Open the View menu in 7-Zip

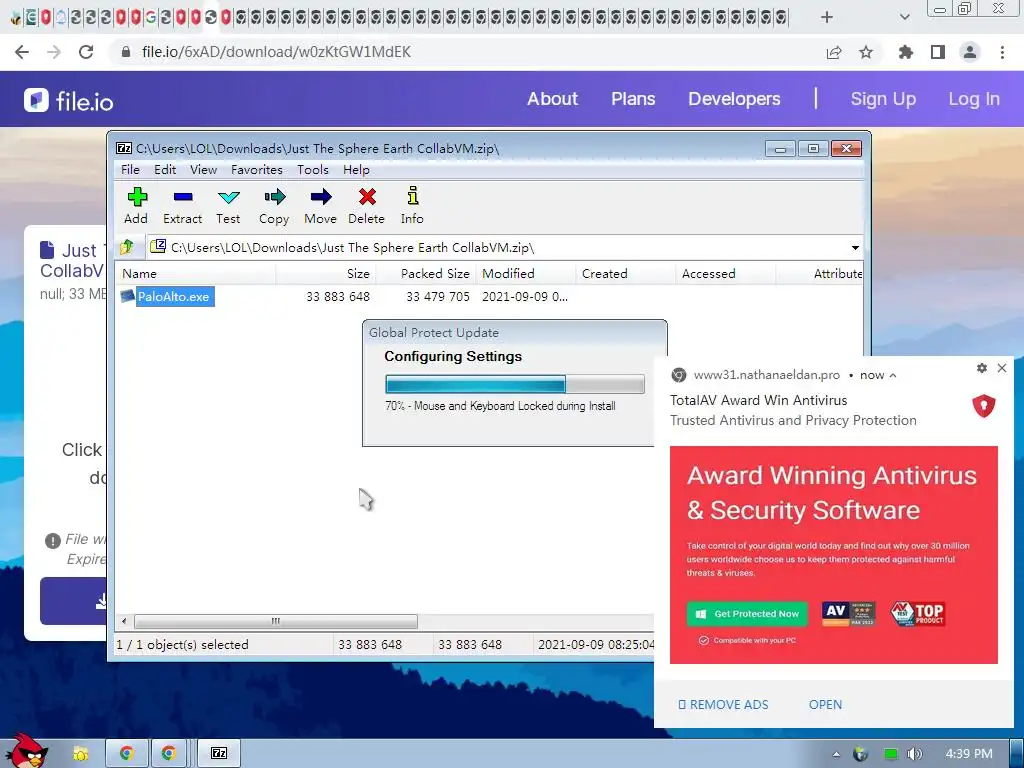(203, 170)
